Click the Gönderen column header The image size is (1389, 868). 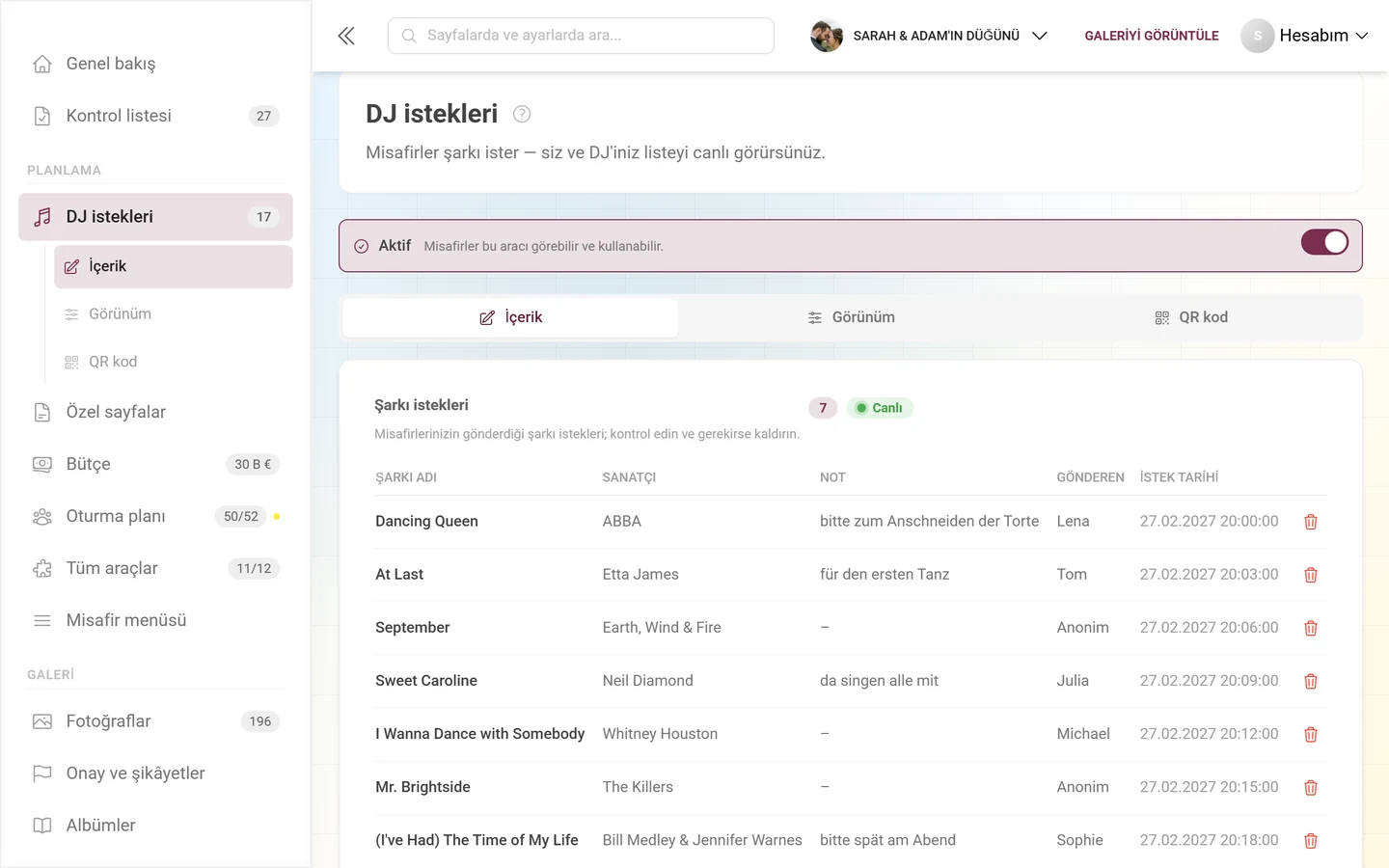[1090, 477]
